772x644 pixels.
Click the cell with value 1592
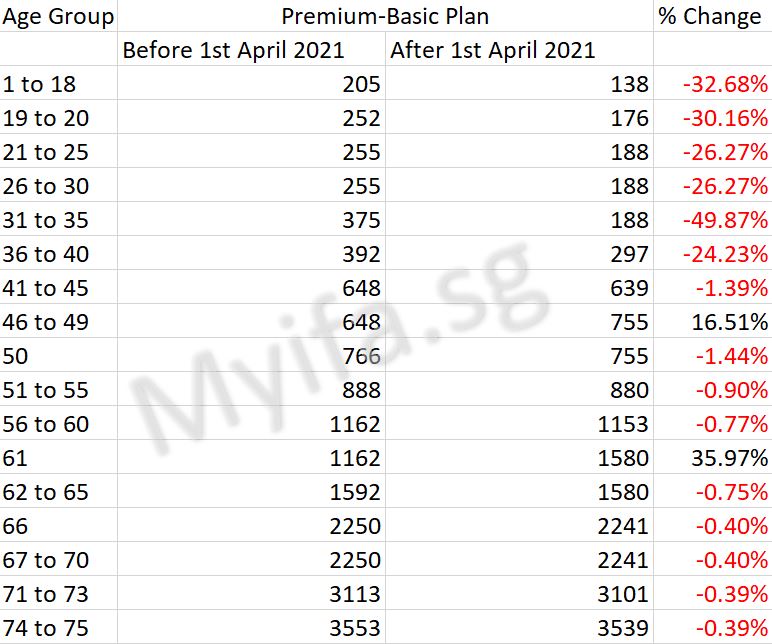click(x=354, y=493)
